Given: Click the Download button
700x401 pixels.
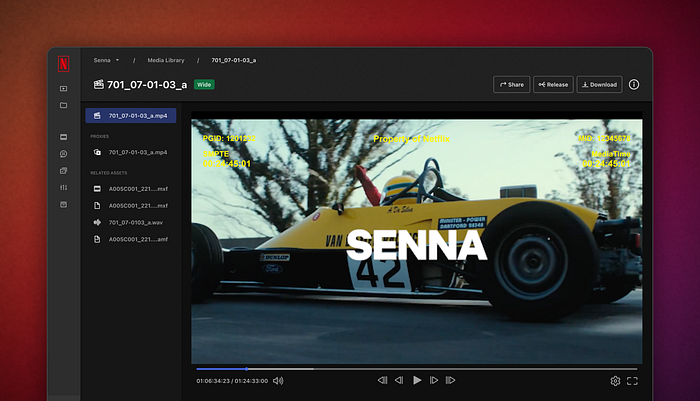Looking at the screenshot, I should click(599, 84).
